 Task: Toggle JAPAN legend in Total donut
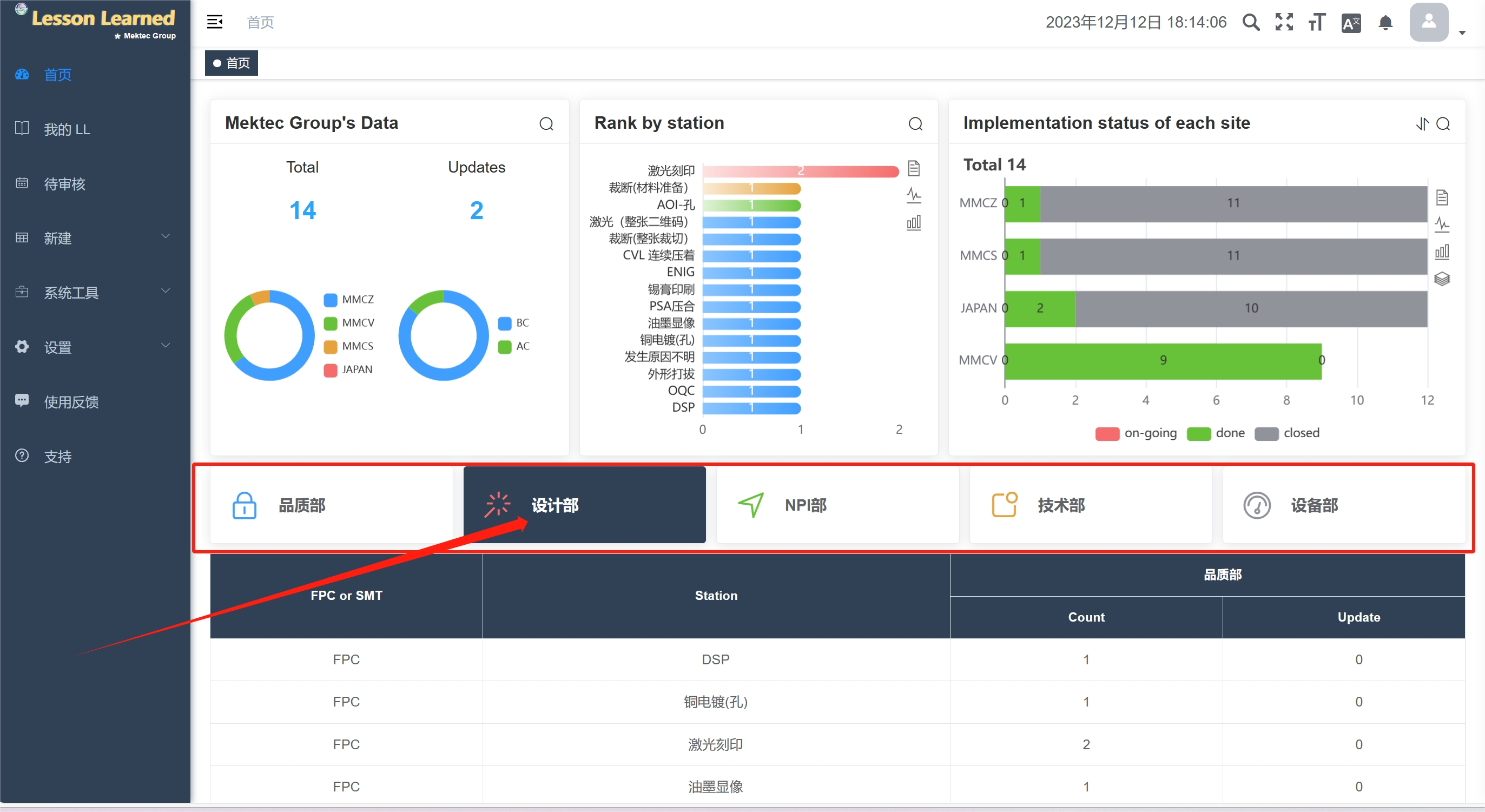pyautogui.click(x=348, y=369)
